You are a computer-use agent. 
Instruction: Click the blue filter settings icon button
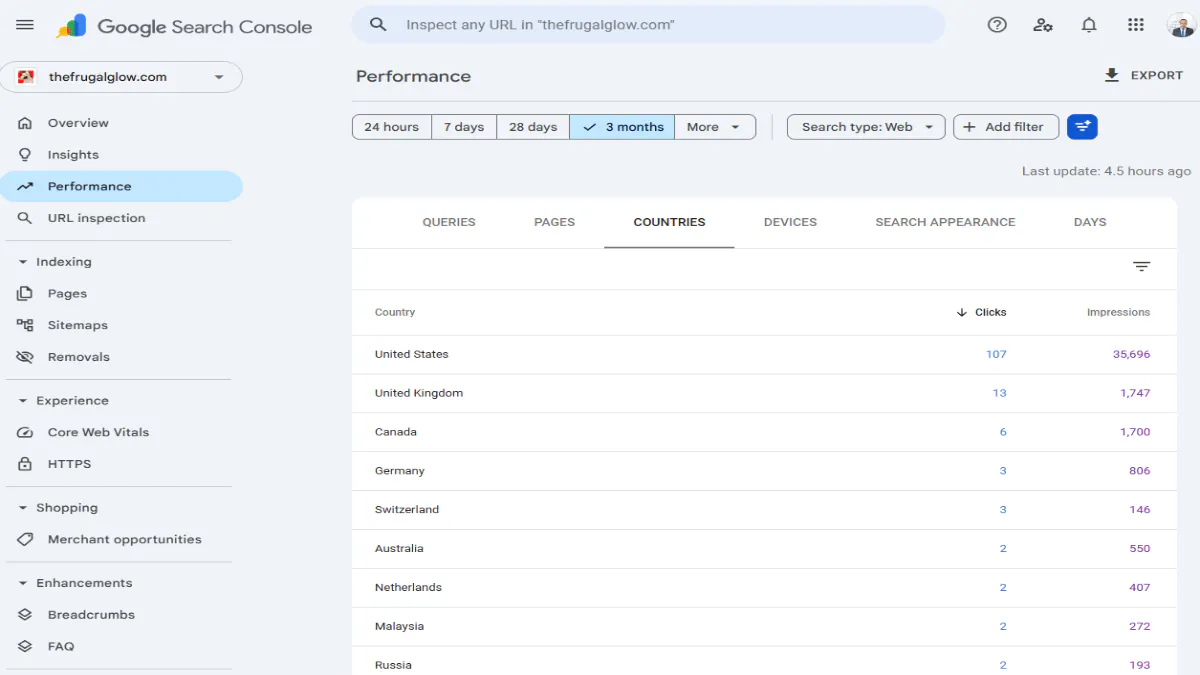click(1082, 127)
